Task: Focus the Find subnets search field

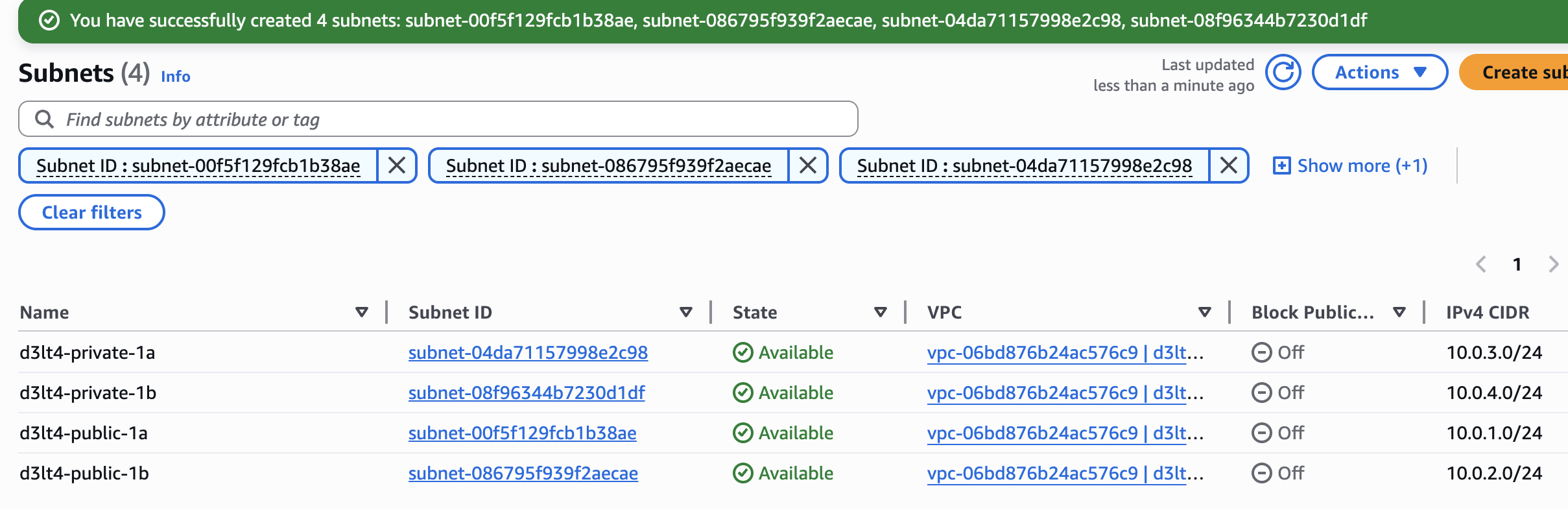Action: (454, 119)
